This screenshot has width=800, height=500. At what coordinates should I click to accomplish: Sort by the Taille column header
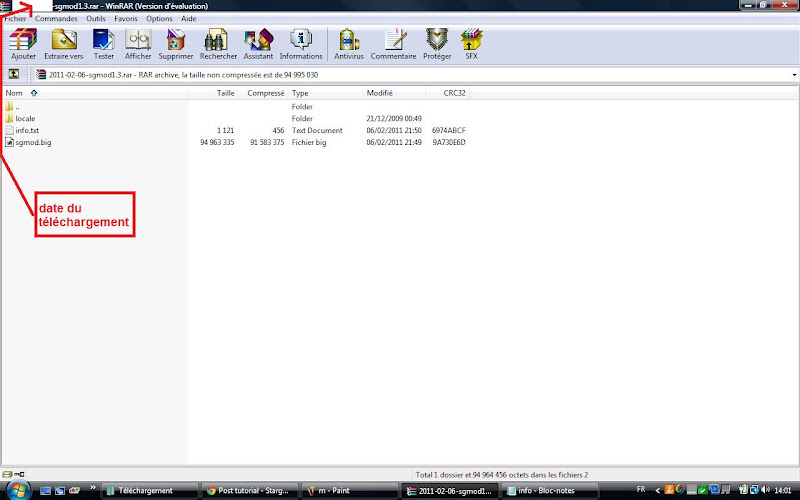[213, 93]
